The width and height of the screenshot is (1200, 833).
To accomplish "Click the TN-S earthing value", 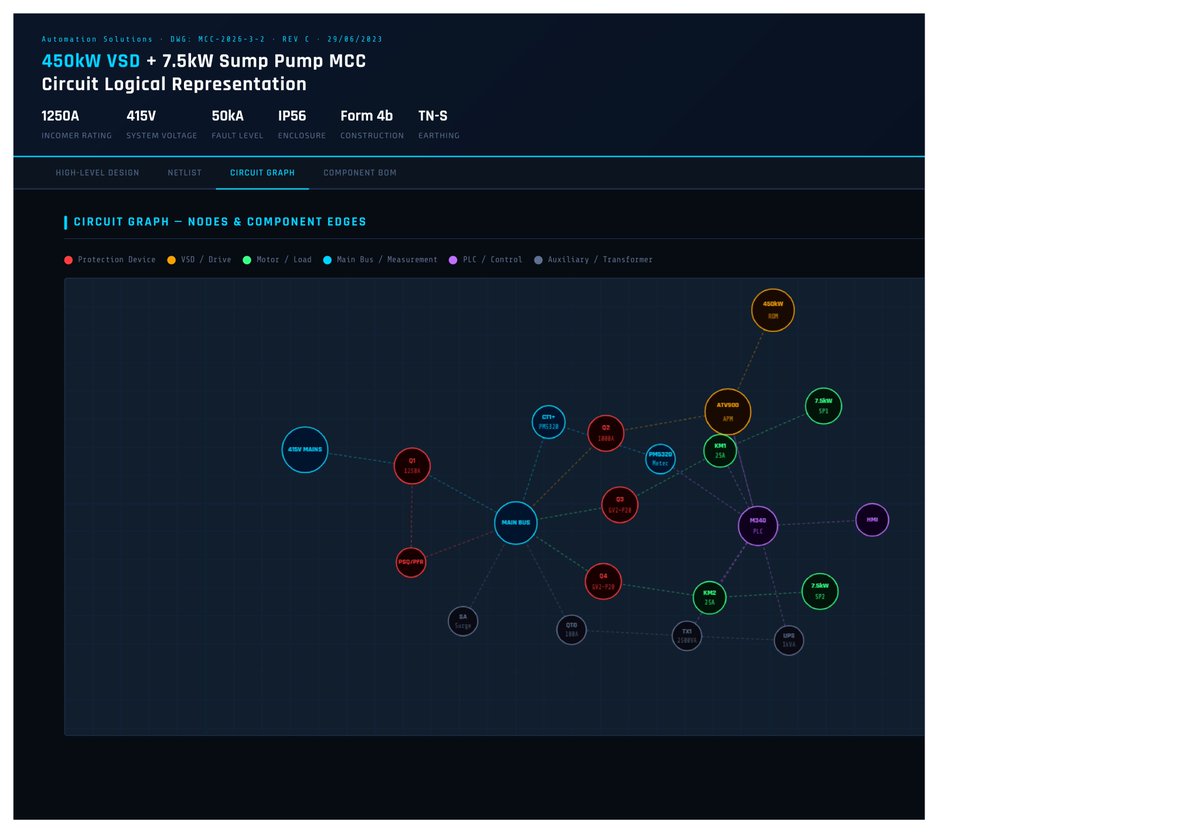I will pos(433,116).
